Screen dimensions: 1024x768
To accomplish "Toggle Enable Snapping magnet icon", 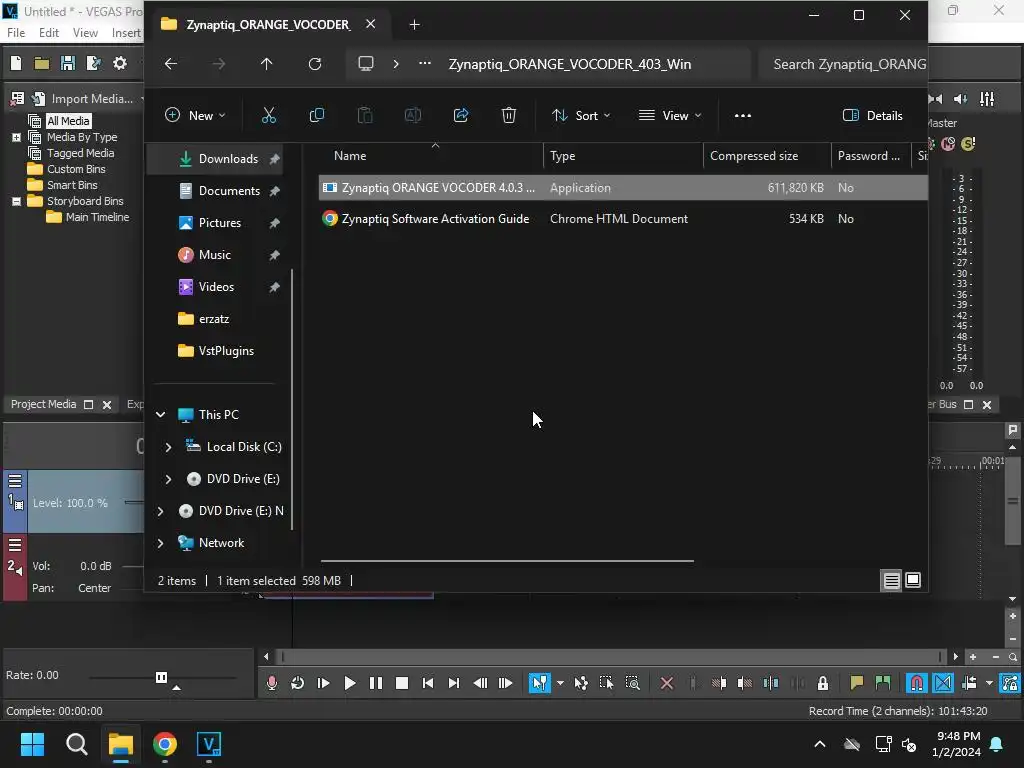I will (x=916, y=683).
